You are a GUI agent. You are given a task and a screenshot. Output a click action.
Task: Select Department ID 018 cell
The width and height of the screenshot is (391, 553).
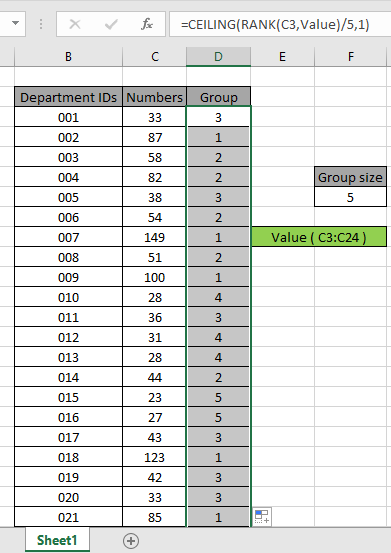(68, 457)
